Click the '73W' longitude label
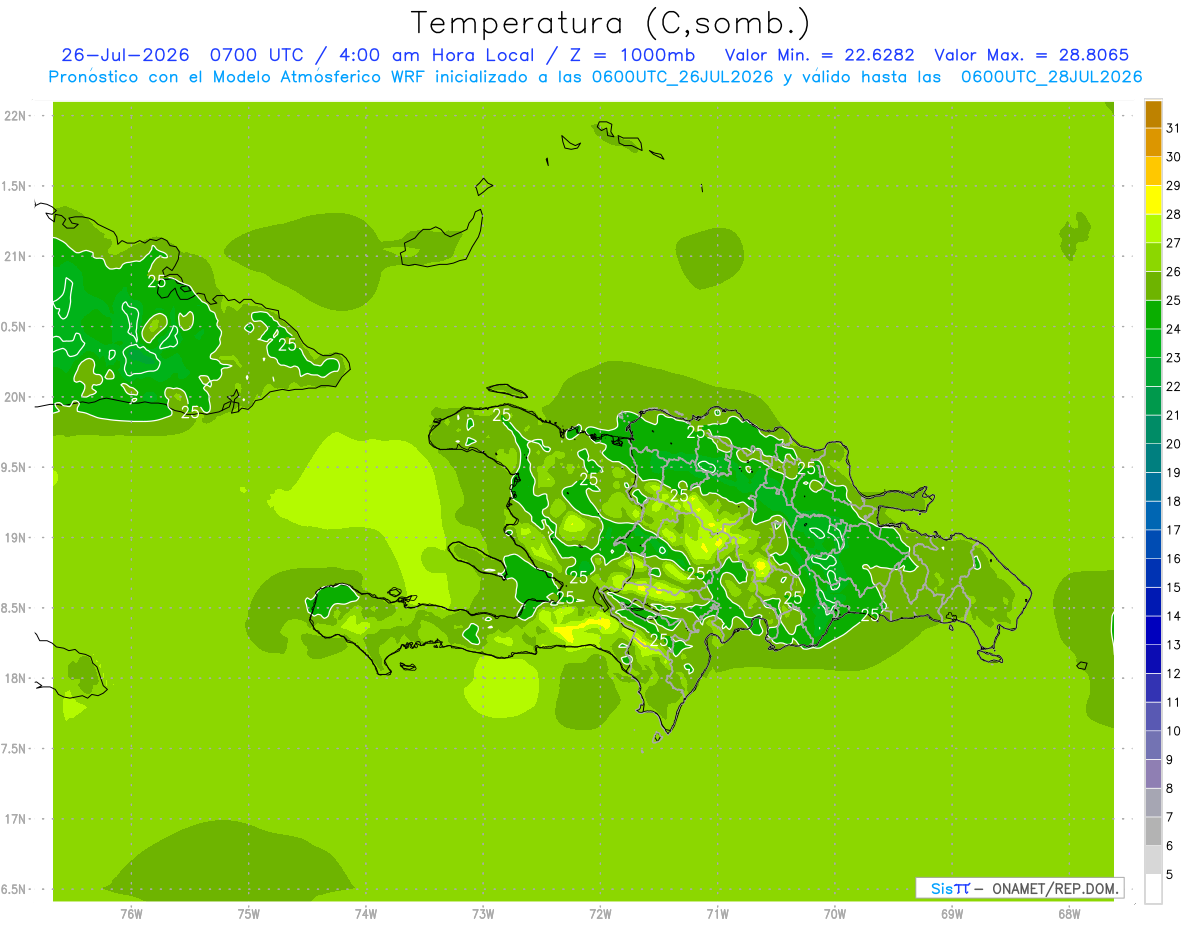 coord(483,913)
